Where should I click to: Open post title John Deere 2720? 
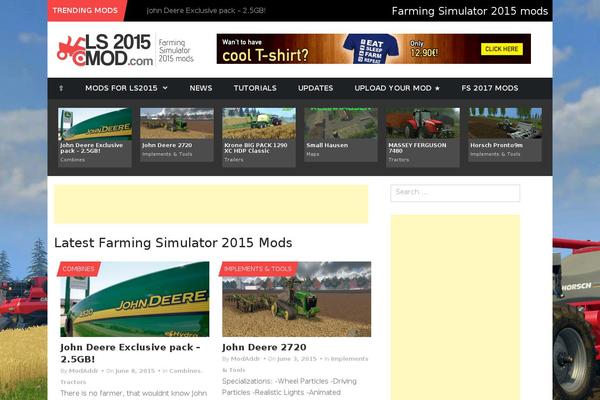tap(264, 348)
